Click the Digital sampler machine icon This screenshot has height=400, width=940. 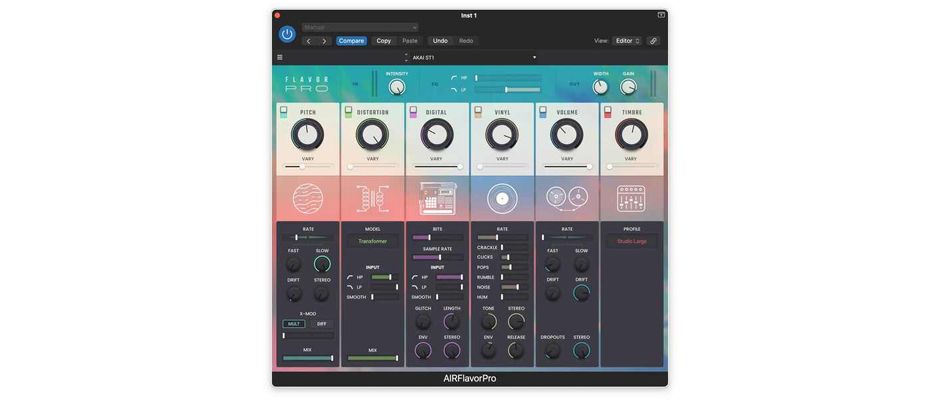437,198
